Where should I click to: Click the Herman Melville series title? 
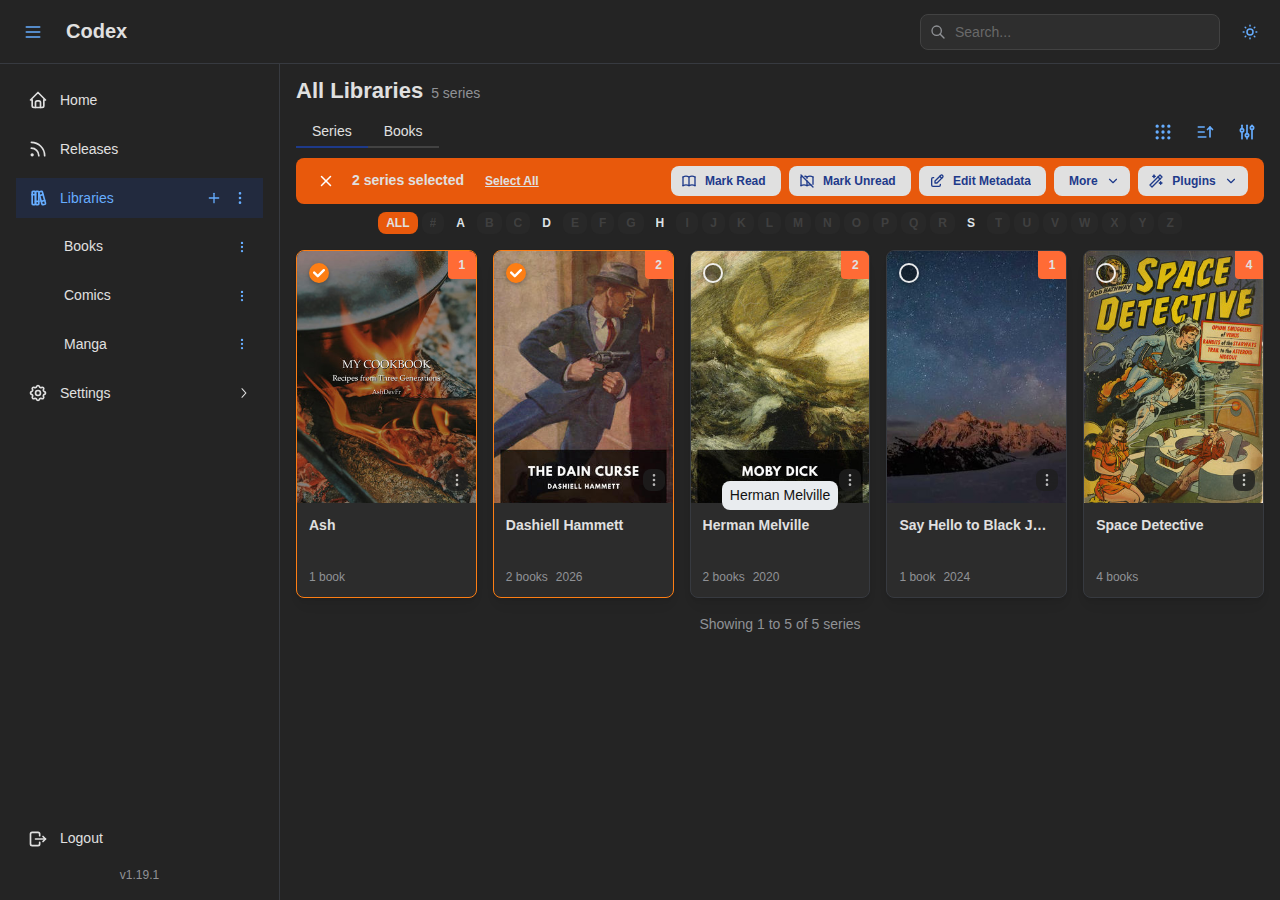pyautogui.click(x=756, y=525)
